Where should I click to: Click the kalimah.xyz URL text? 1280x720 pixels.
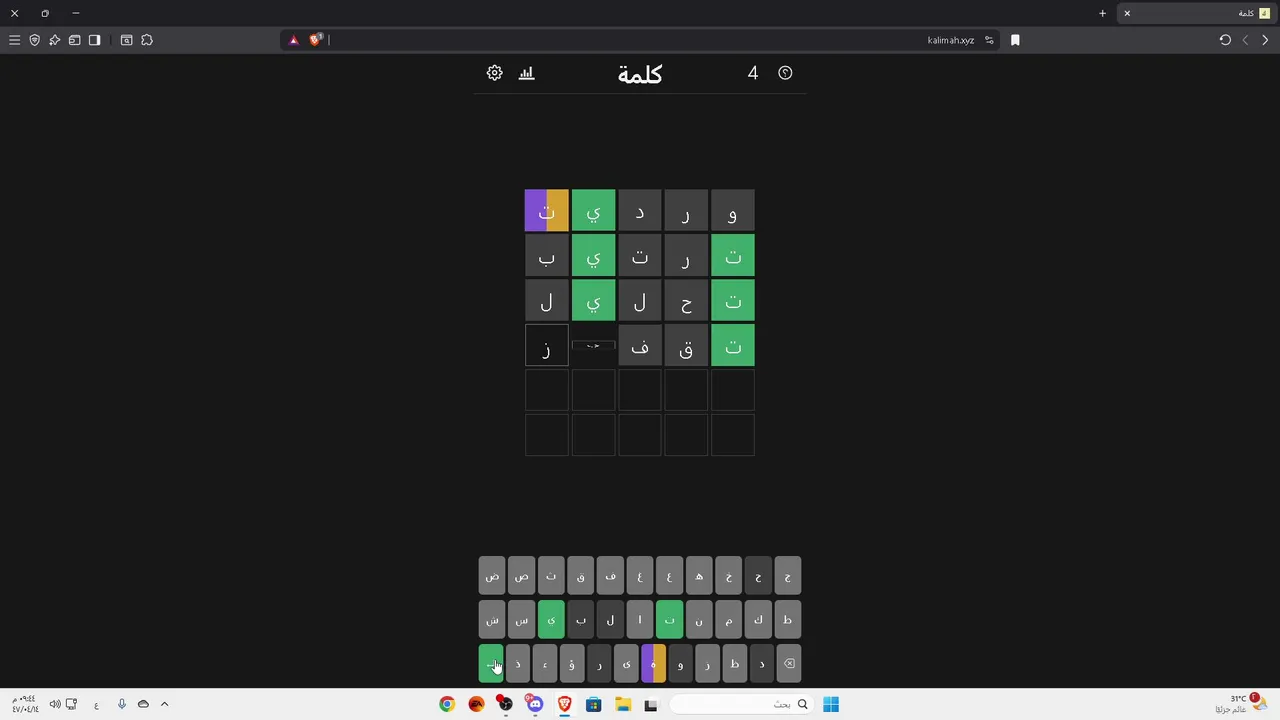click(951, 40)
